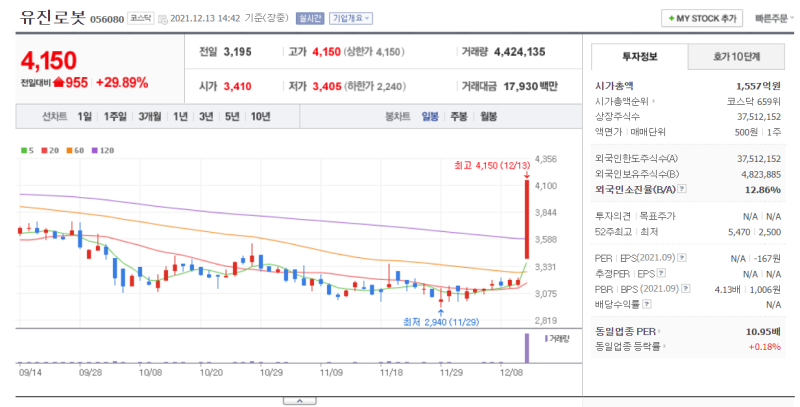Image resolution: width=800 pixels, height=407 pixels.
Task: Click the 외국인보유주식수 value 4,823,885
Action: [x=761, y=174]
